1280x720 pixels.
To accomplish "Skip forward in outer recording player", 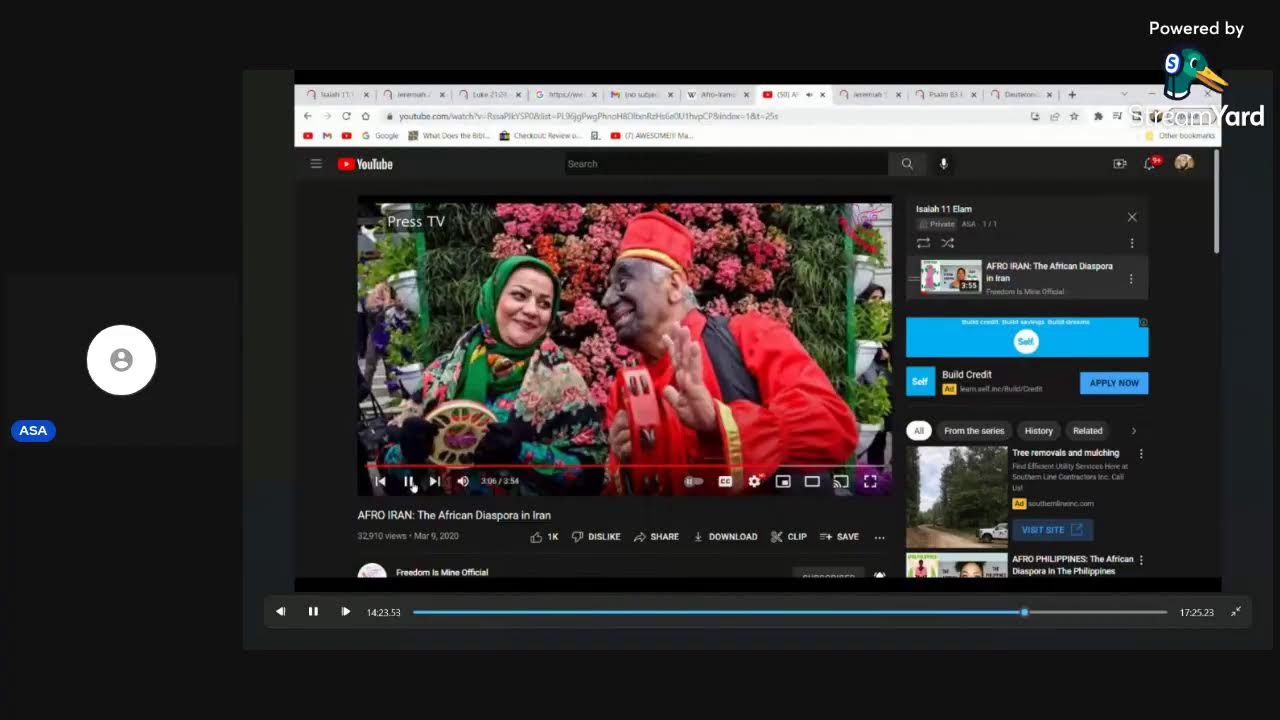I will (346, 612).
